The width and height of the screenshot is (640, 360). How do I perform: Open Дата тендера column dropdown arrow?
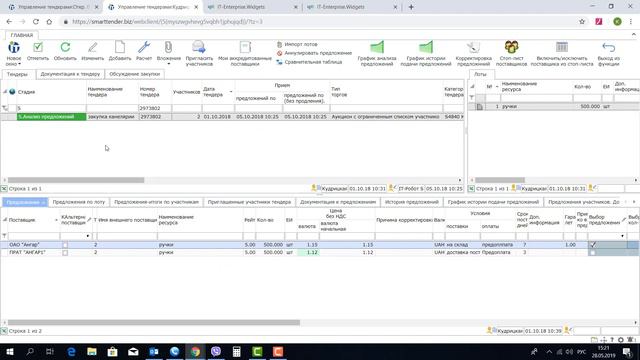231,92
